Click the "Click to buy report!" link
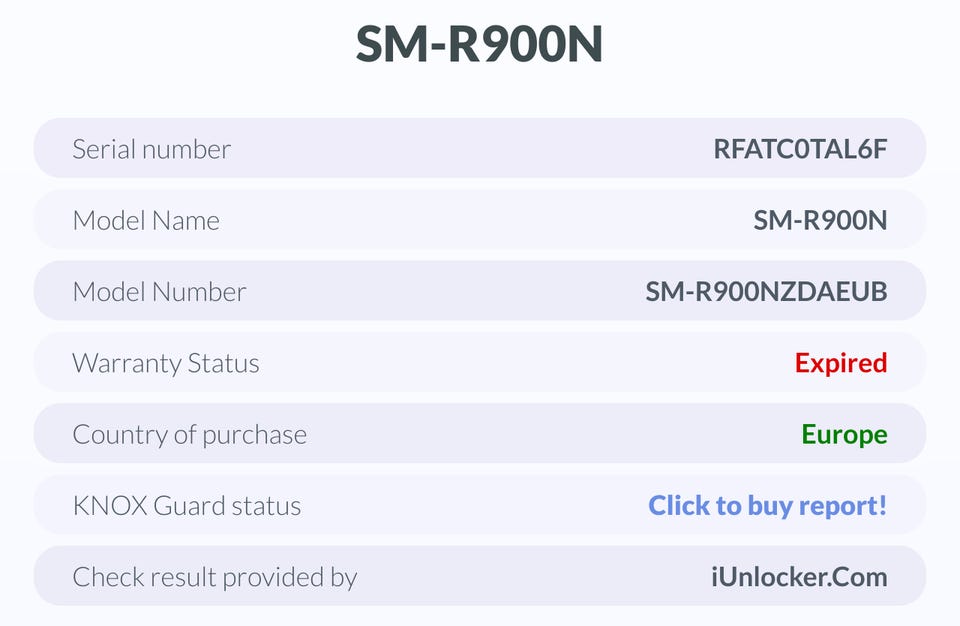The width and height of the screenshot is (960, 626). pyautogui.click(x=767, y=505)
